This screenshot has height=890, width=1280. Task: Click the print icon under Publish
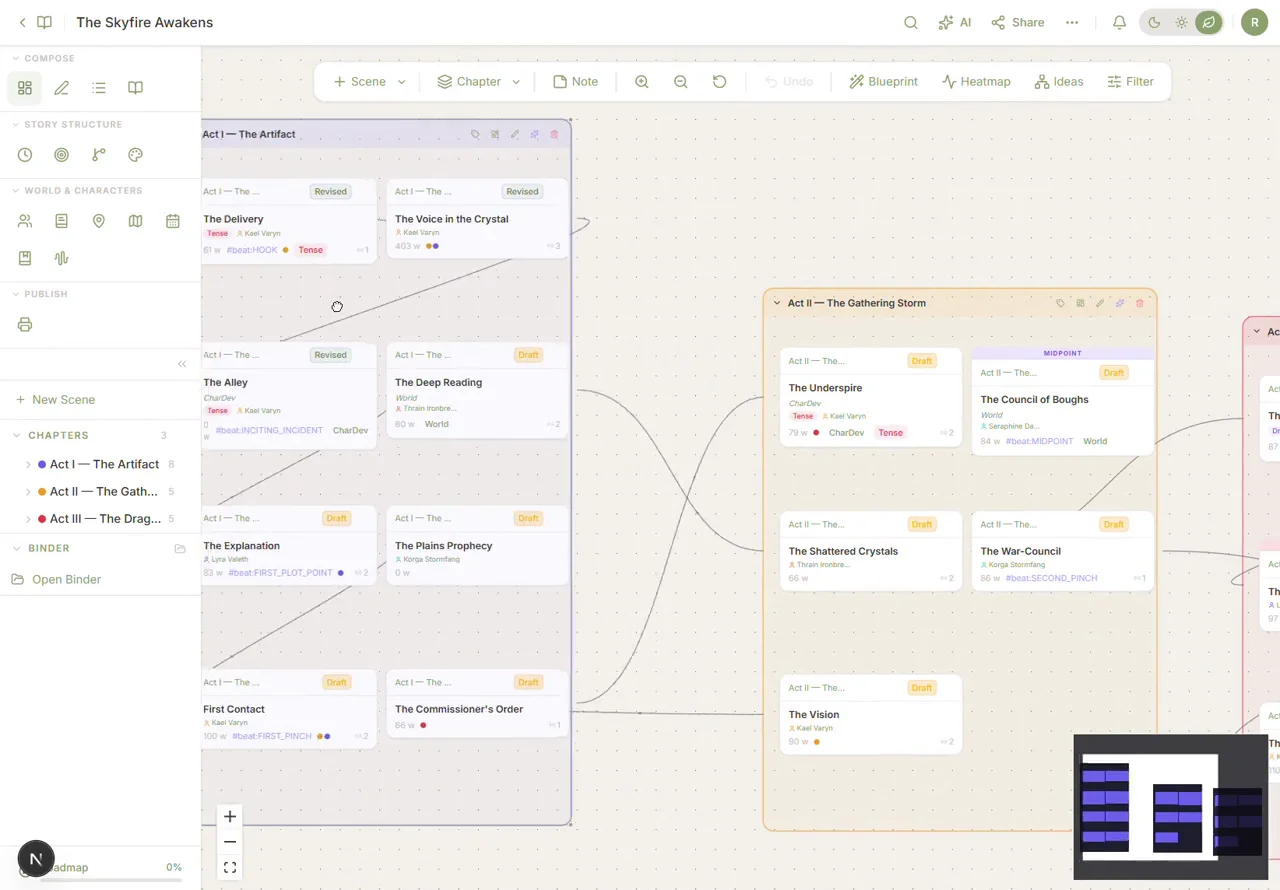click(25, 325)
